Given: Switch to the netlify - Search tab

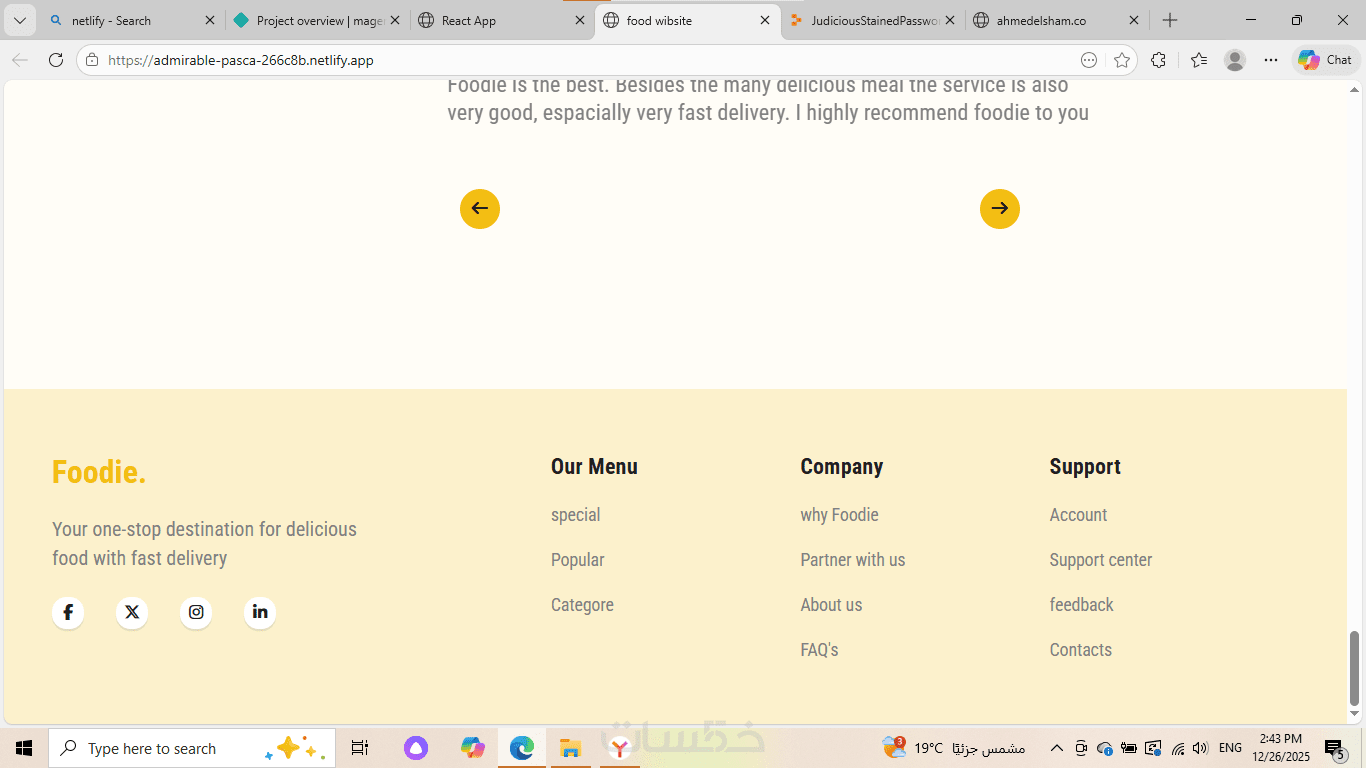Looking at the screenshot, I should 132,20.
